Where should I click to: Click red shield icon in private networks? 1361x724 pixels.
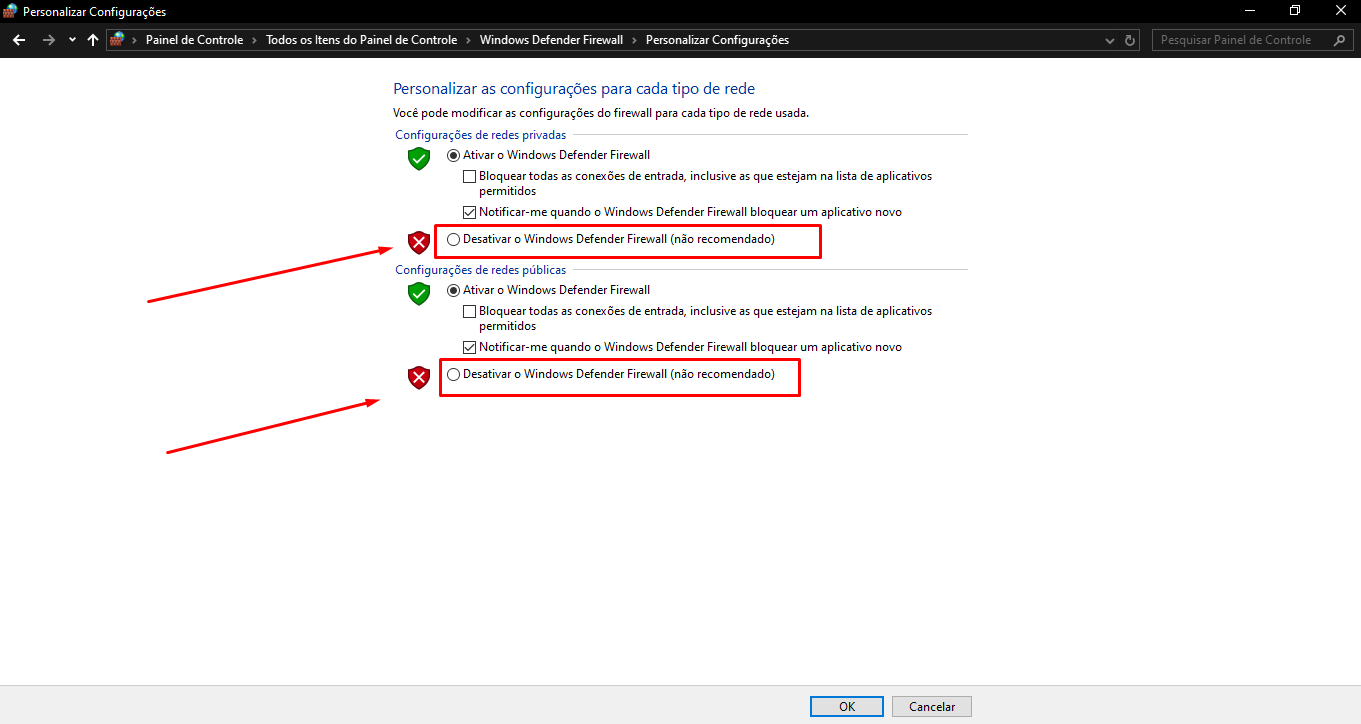[x=418, y=242]
